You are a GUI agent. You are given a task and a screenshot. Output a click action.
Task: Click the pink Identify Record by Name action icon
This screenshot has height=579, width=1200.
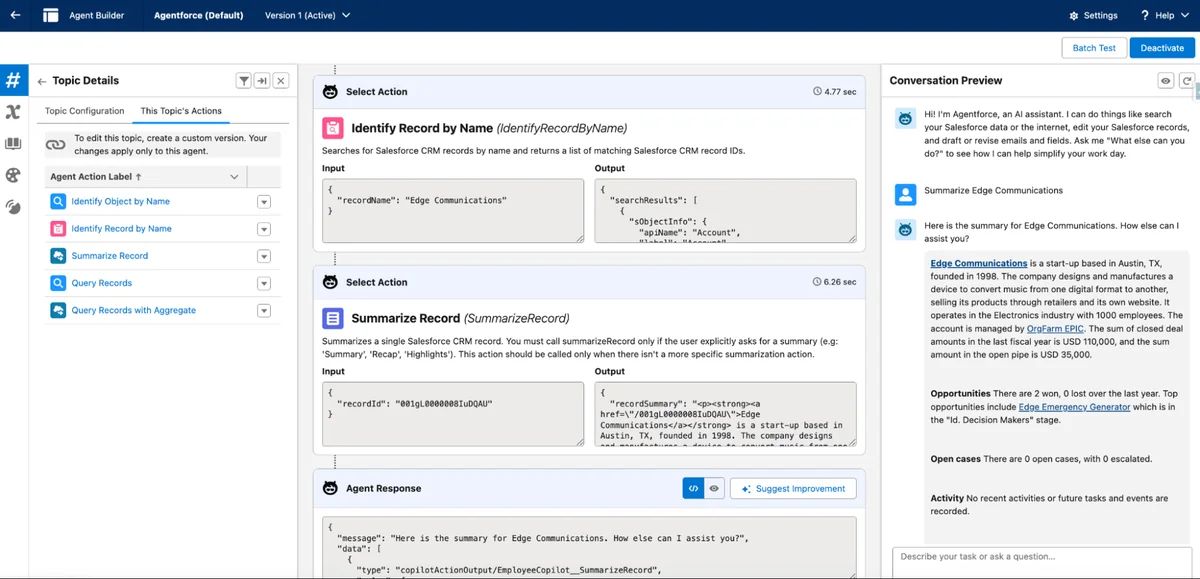(x=333, y=128)
